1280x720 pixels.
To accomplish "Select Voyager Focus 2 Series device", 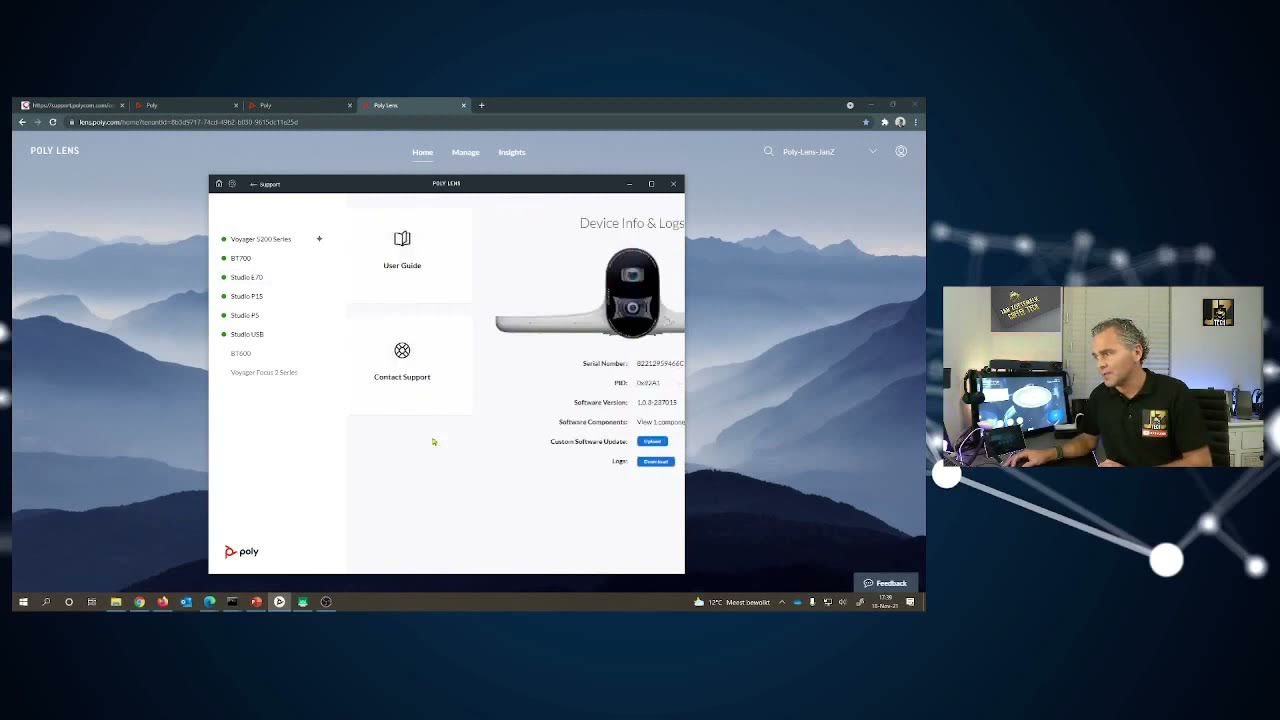I will 264,372.
